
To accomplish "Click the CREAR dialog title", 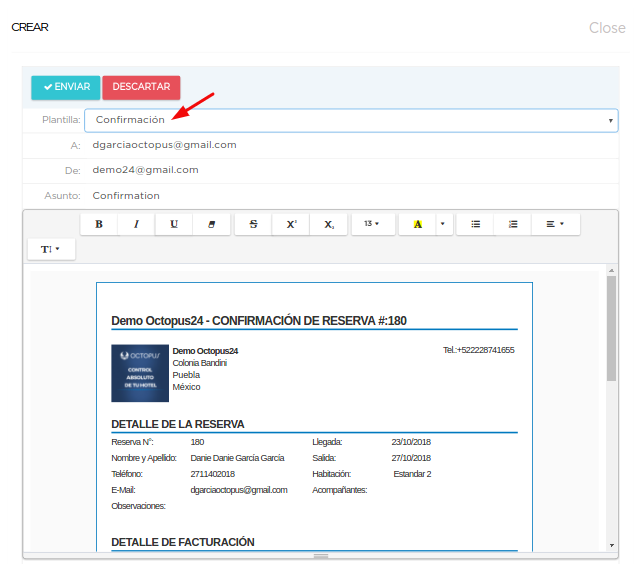I will [30, 27].
